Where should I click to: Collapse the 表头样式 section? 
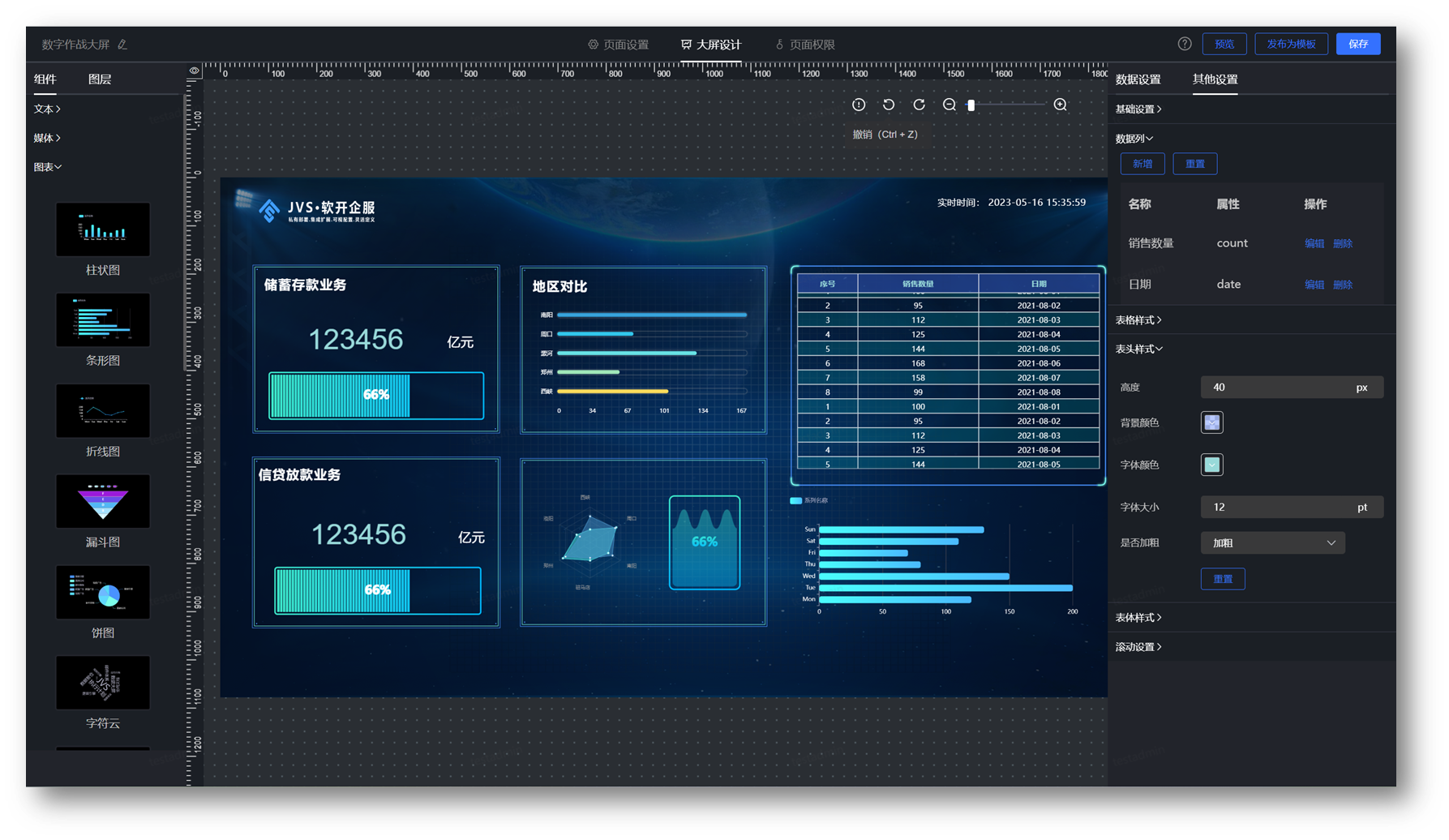pyautogui.click(x=1138, y=349)
